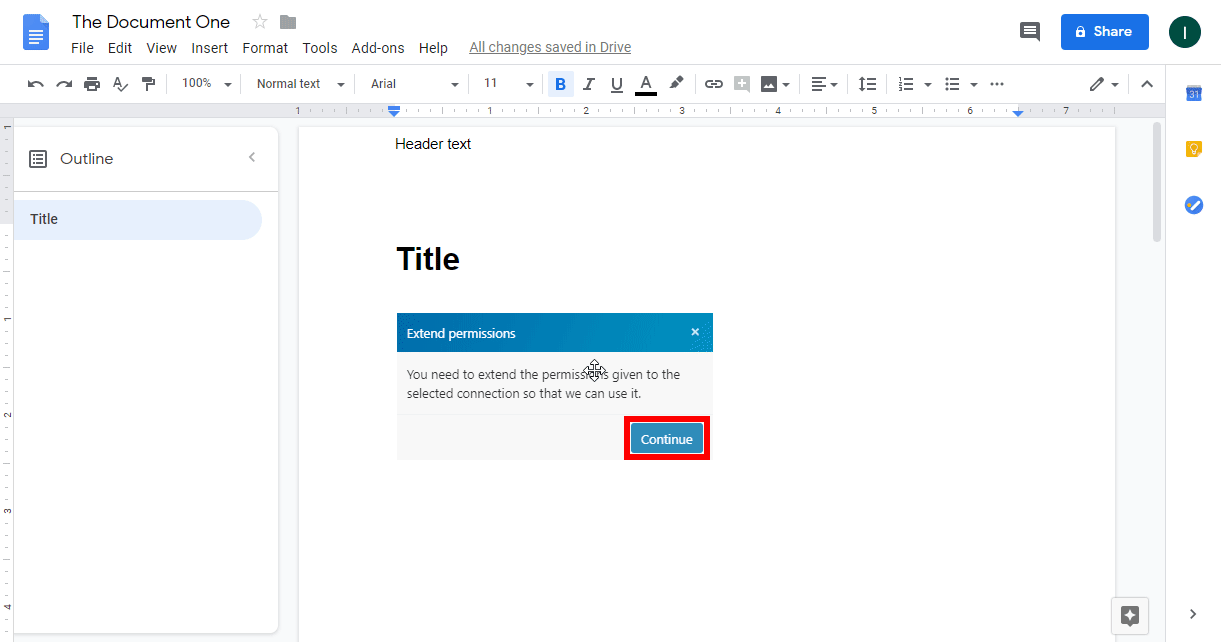
Task: Open the text color picker
Action: coord(646,84)
